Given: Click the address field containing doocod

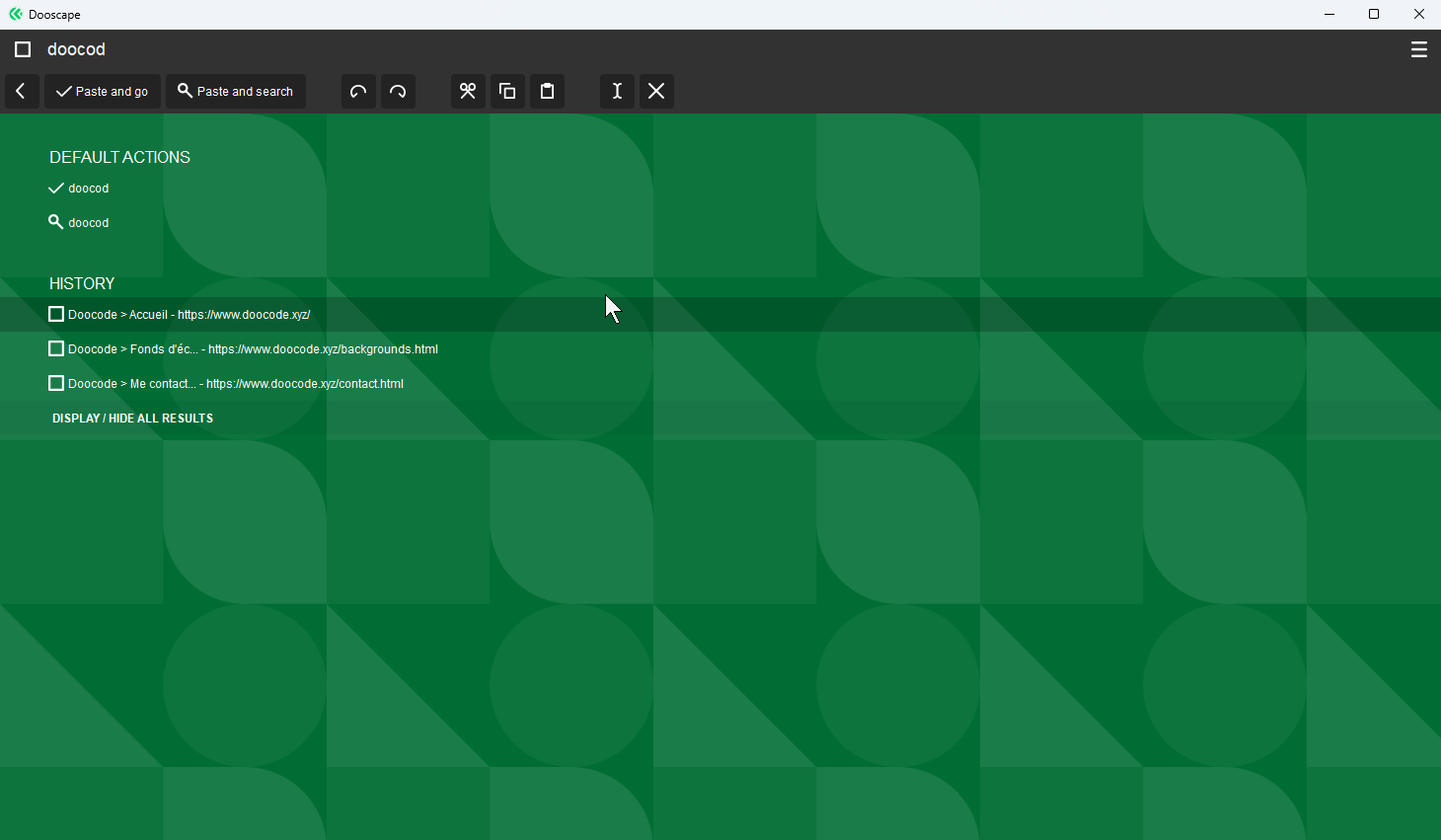Looking at the screenshot, I should pos(691,49).
